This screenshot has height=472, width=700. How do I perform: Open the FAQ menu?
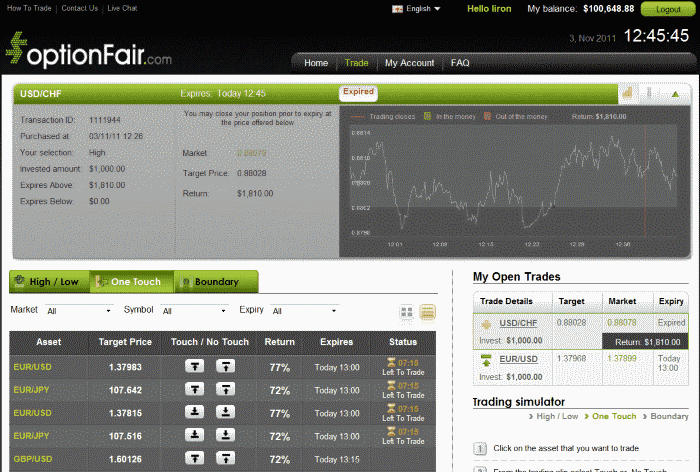tap(460, 63)
